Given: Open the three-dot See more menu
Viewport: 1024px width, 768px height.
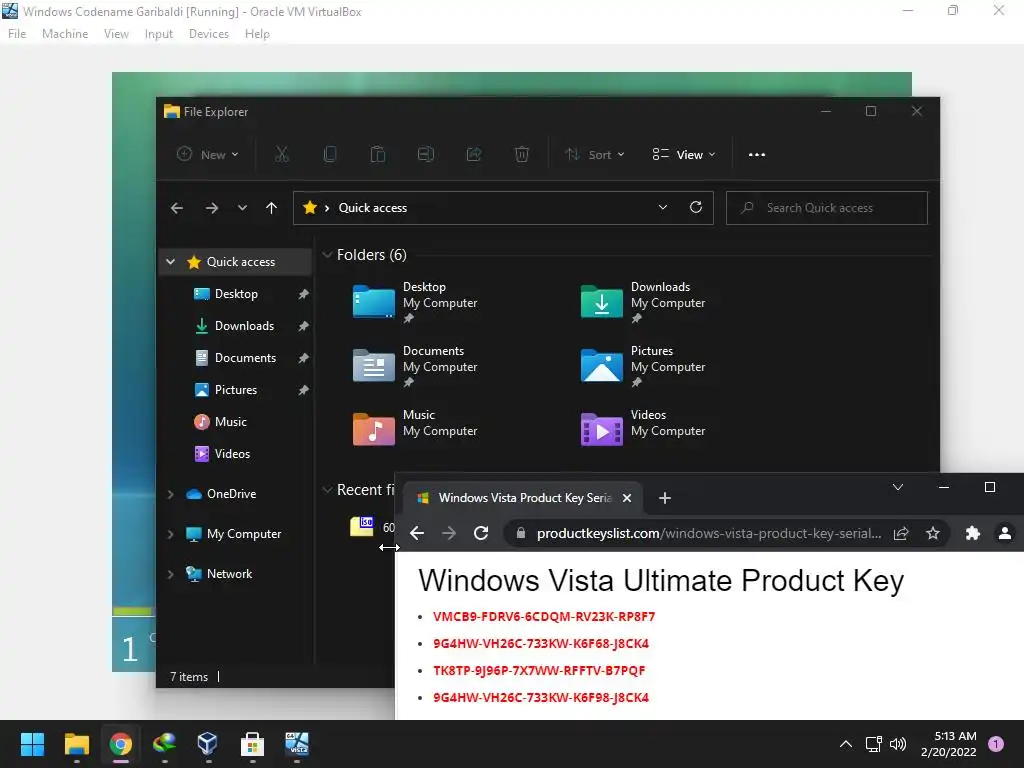Looking at the screenshot, I should tap(757, 155).
